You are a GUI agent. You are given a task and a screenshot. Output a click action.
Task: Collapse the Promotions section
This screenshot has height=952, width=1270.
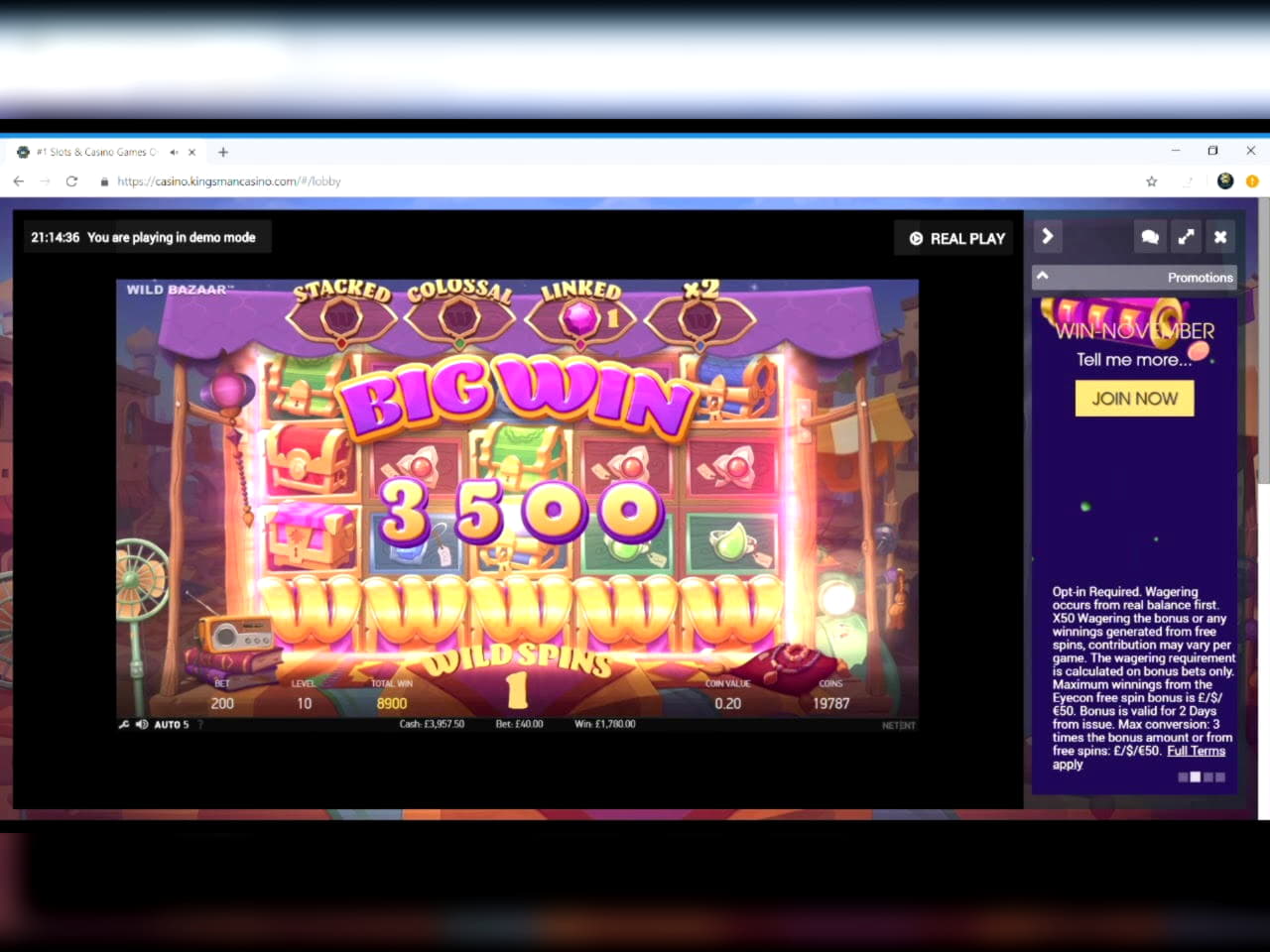click(x=1043, y=276)
